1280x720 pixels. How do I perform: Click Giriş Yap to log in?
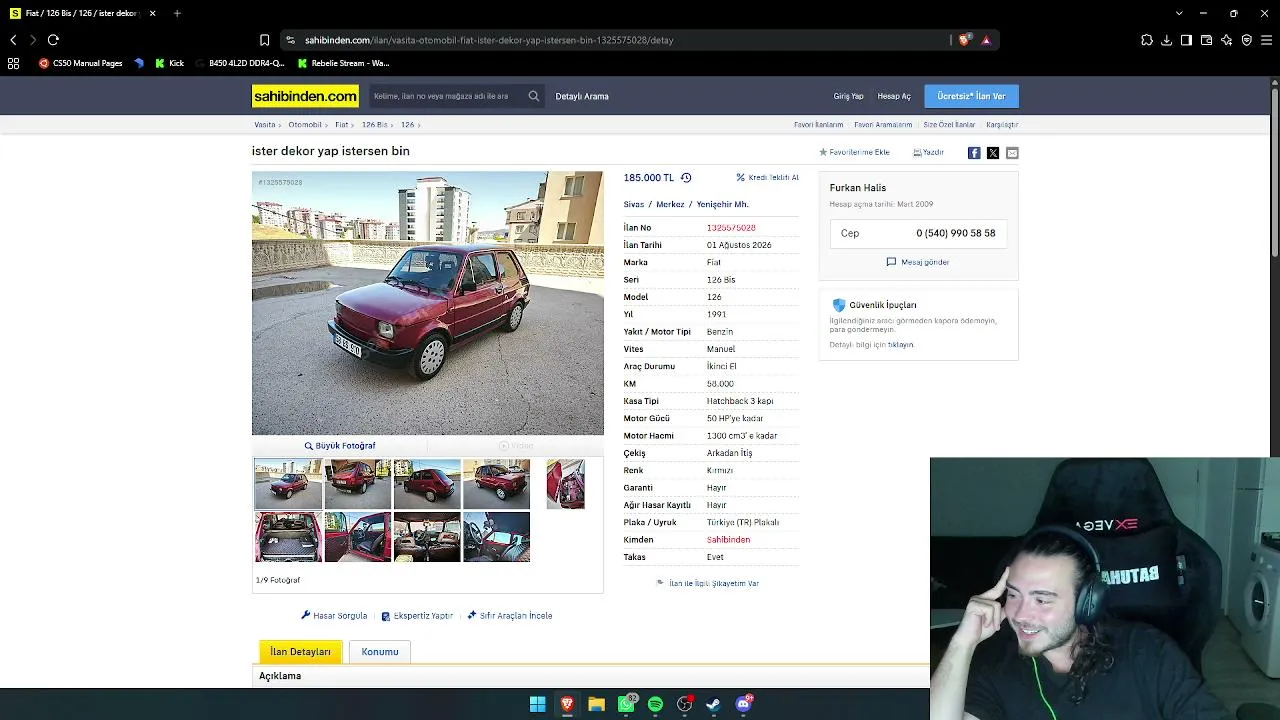pos(848,96)
